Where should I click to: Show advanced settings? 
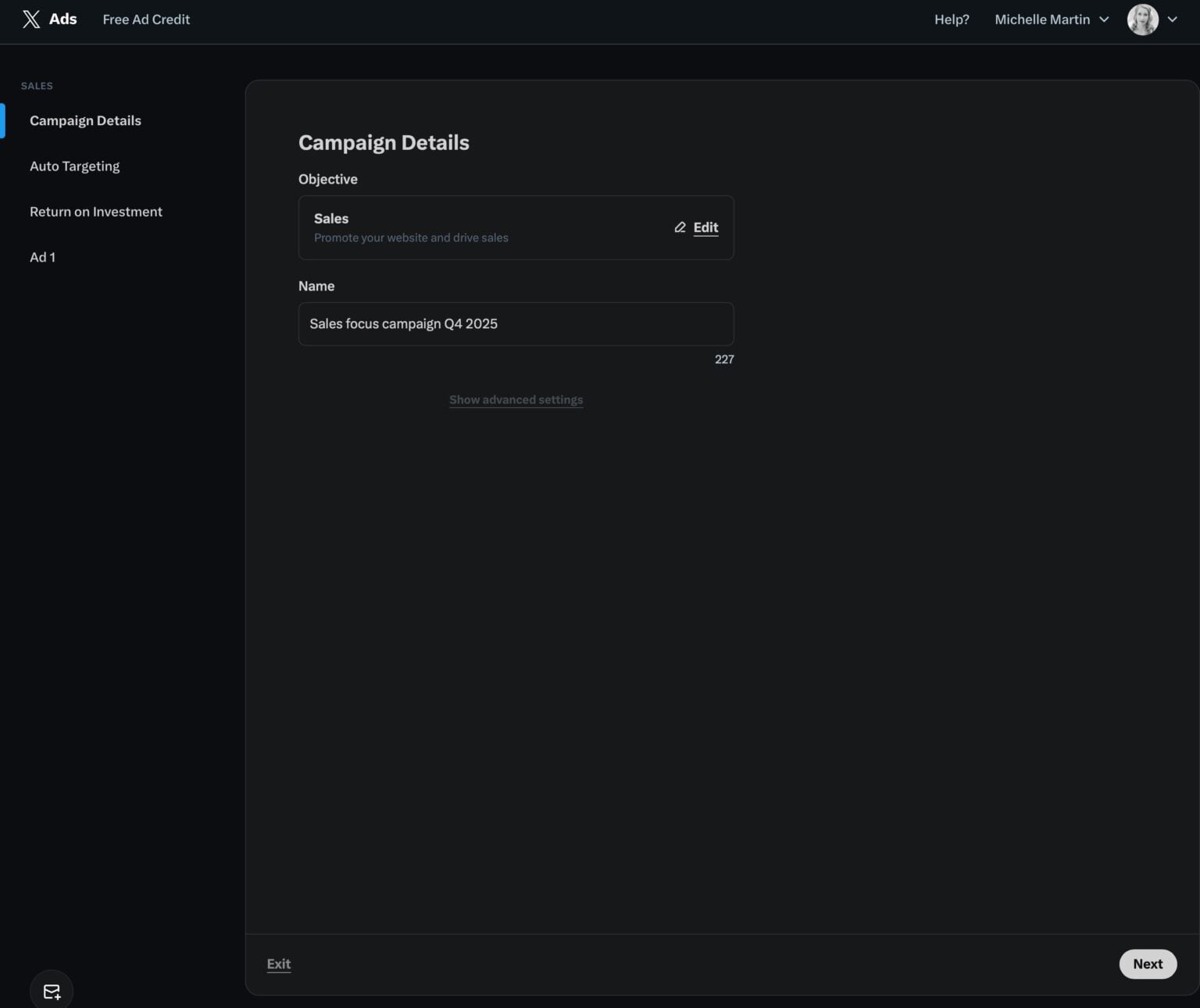coord(516,399)
